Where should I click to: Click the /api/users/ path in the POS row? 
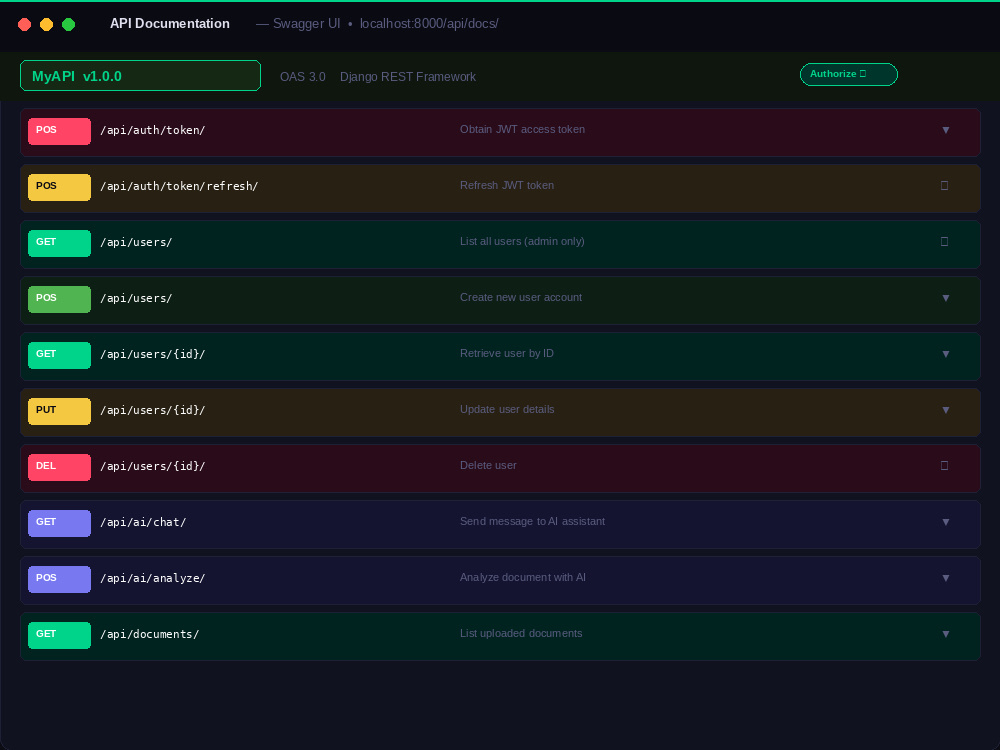point(136,298)
